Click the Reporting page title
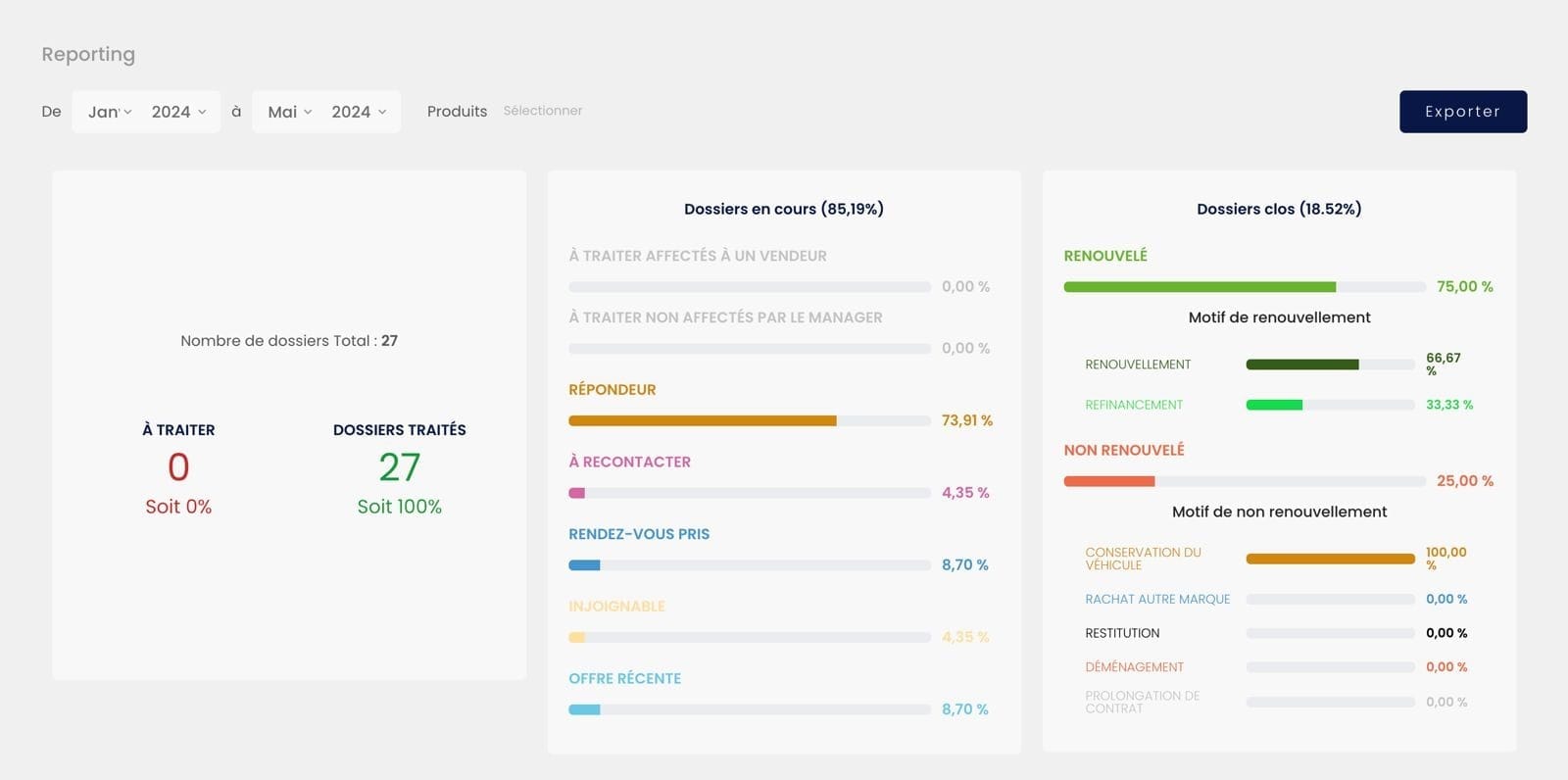The height and width of the screenshot is (780, 1568). [x=88, y=55]
